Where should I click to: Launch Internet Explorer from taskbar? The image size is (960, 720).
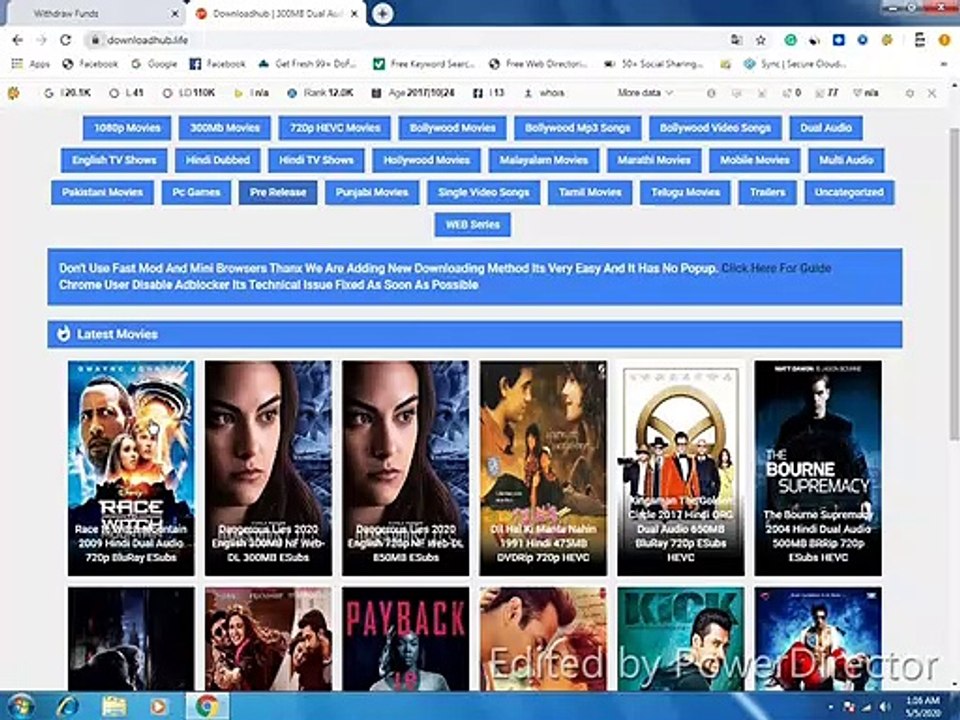[x=67, y=707]
